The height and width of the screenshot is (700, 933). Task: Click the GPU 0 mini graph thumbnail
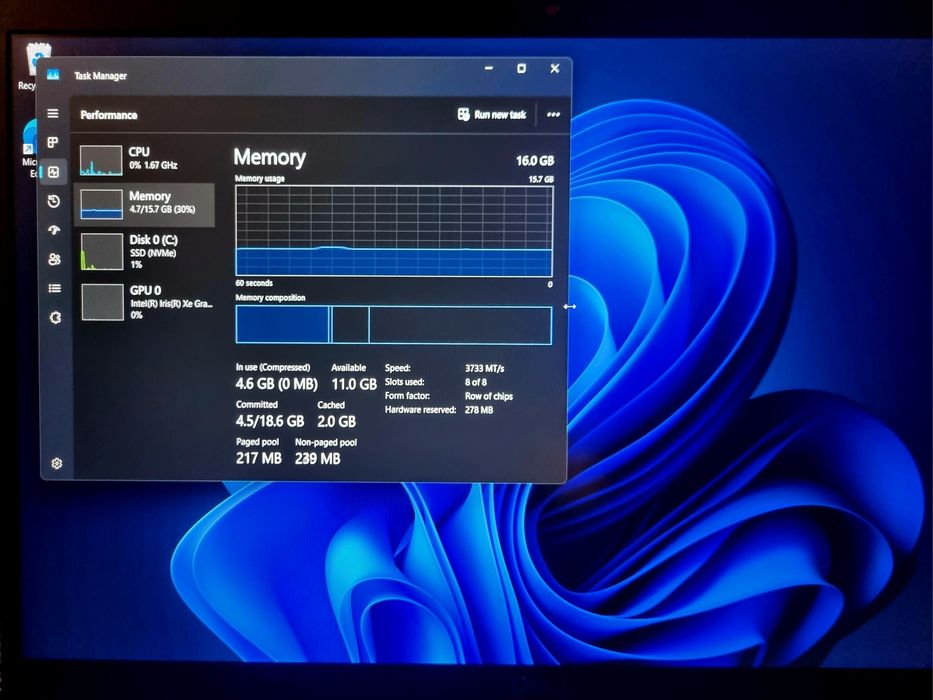[x=102, y=302]
